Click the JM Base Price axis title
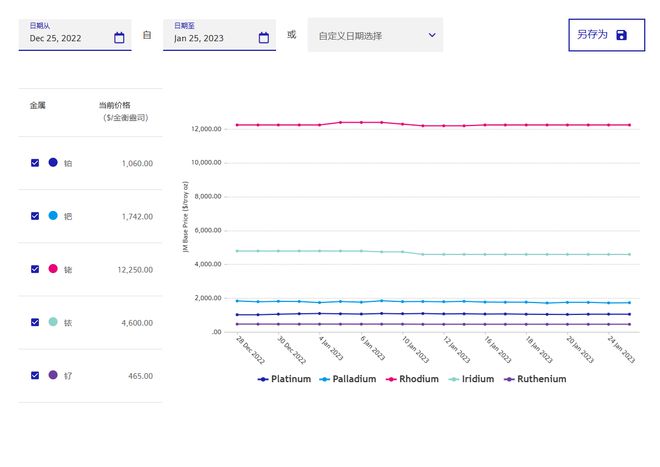 pyautogui.click(x=186, y=217)
